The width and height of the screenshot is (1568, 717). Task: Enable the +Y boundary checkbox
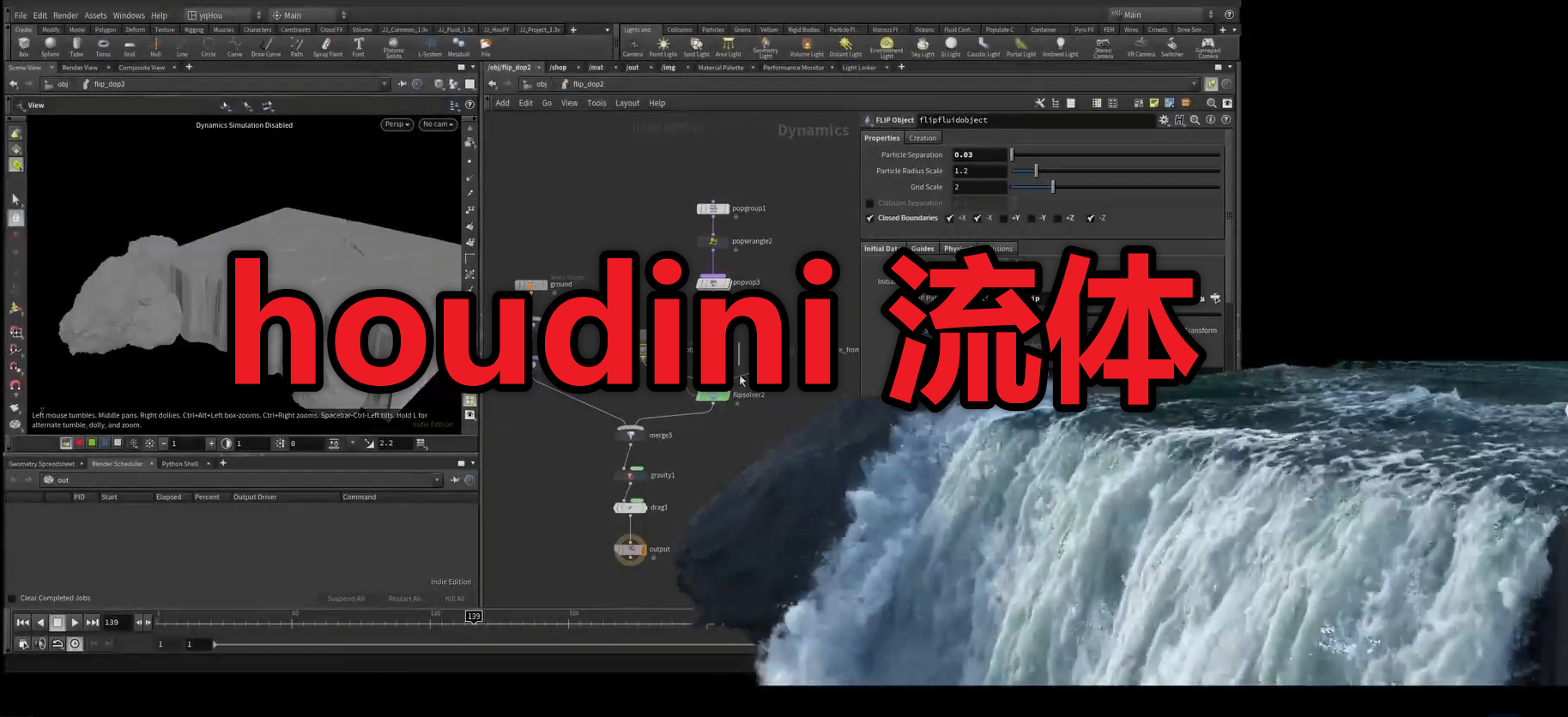tap(1003, 219)
